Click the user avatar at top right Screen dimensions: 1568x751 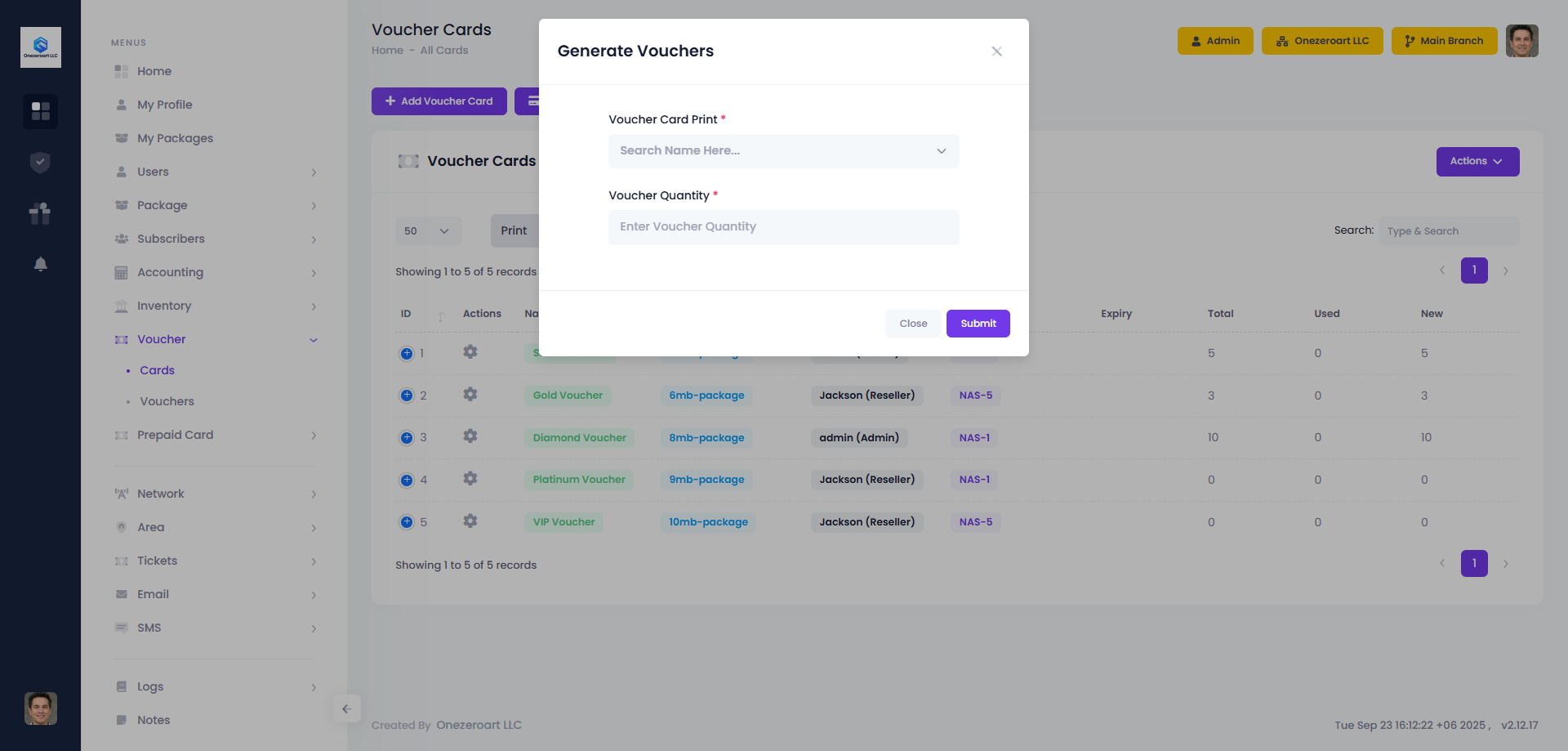1521,41
